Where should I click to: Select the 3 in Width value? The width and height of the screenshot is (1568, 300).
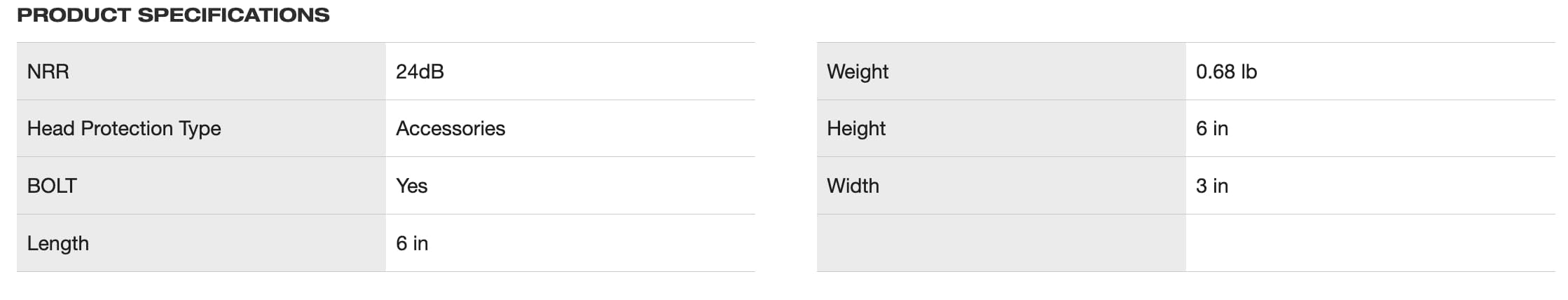coord(1212,186)
